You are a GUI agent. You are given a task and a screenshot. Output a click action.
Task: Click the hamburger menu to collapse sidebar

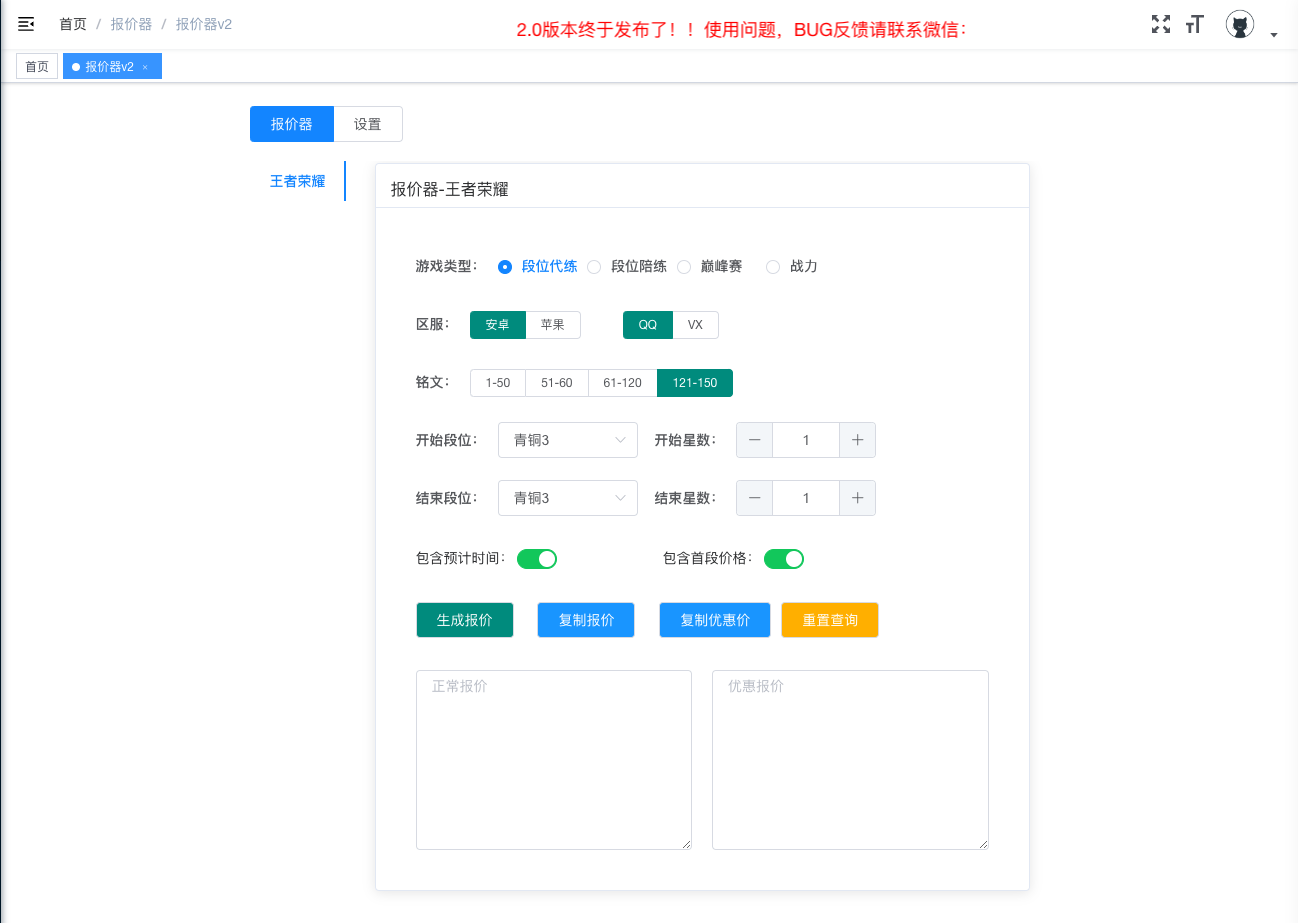tap(26, 24)
